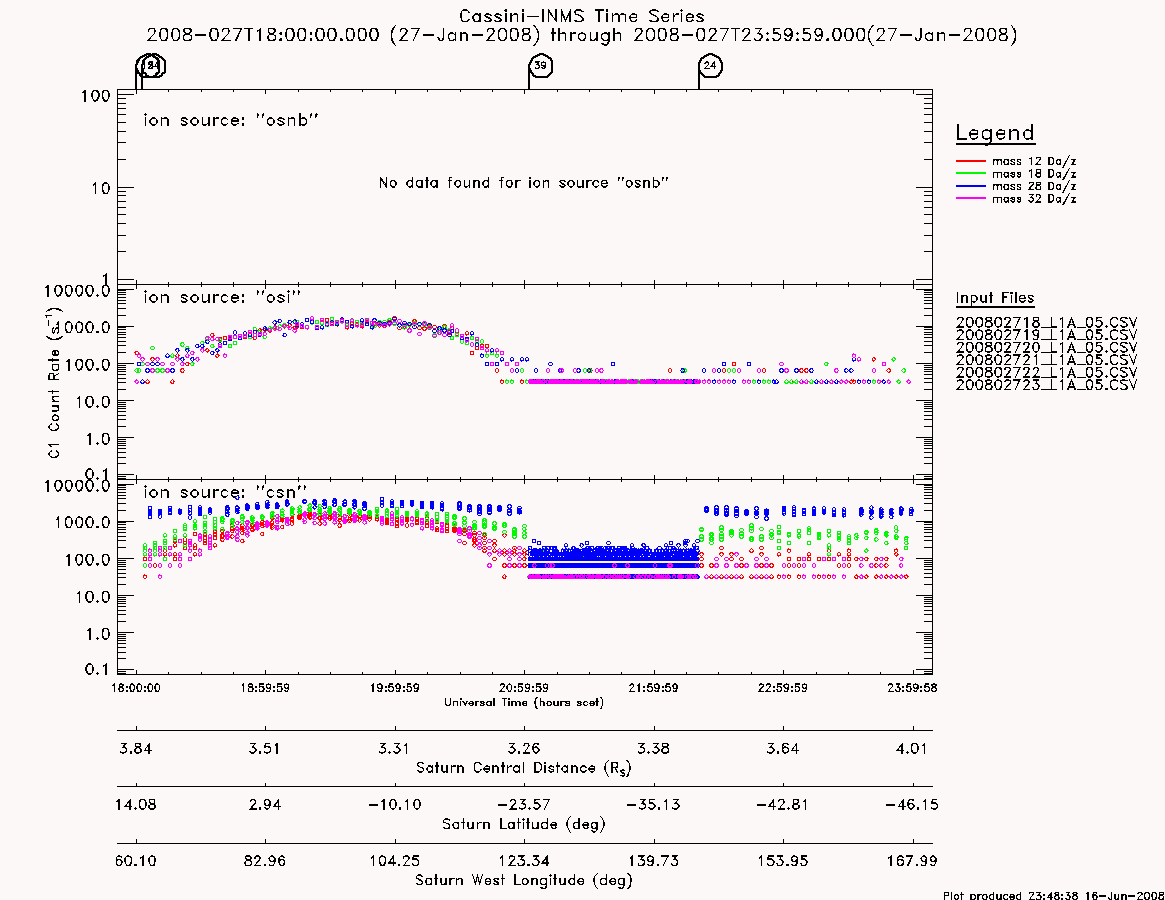
Task: Click the 3.31 central distance value
Action: (395, 748)
